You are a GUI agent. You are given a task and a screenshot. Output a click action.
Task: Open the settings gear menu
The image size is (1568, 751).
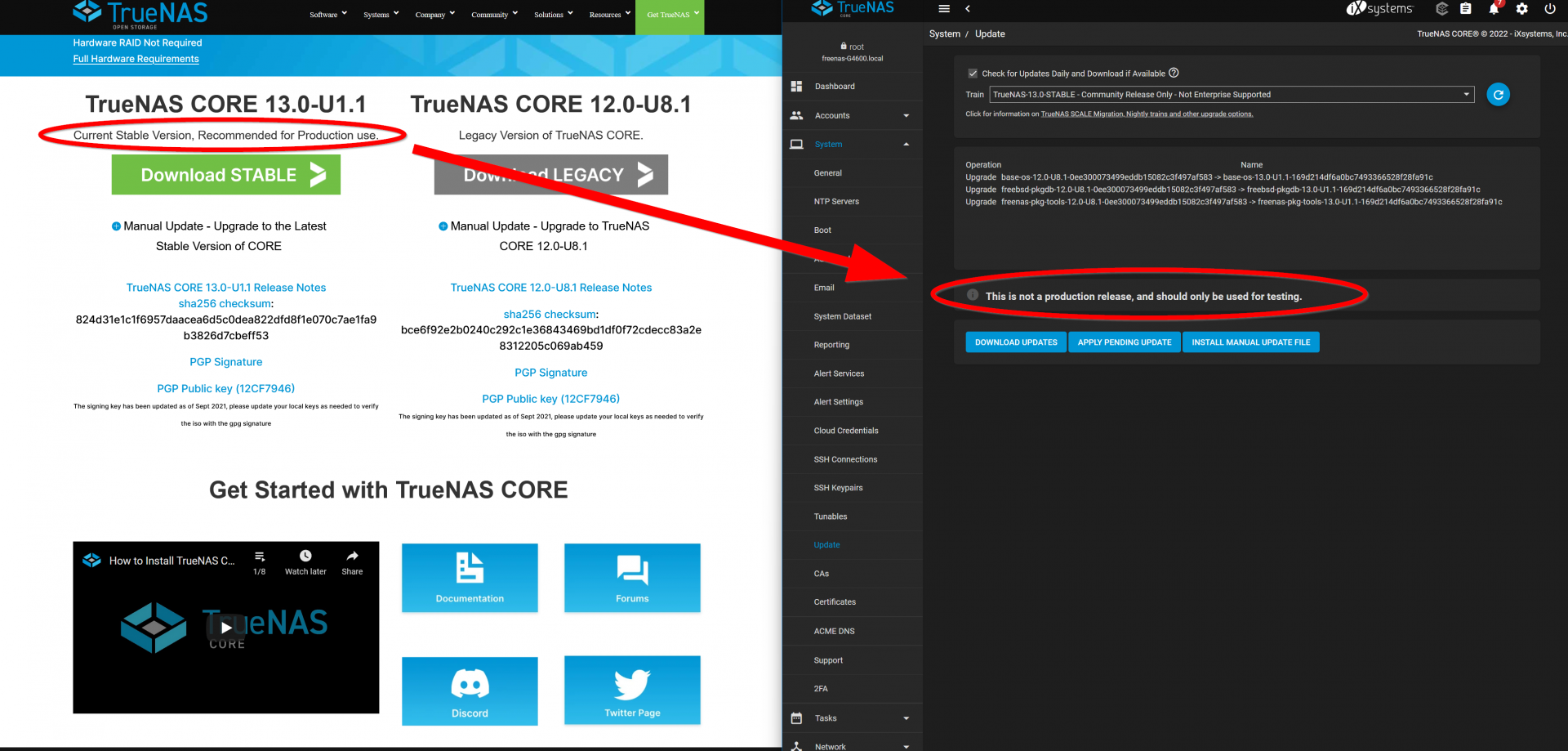click(x=1522, y=9)
